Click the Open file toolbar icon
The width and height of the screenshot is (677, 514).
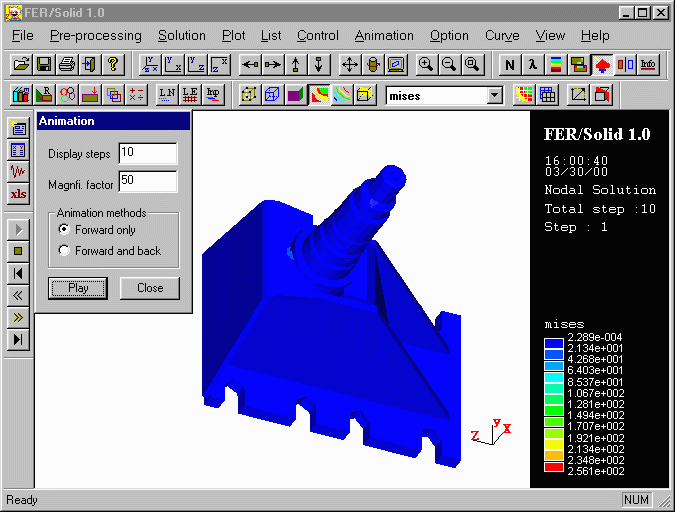click(x=22, y=65)
